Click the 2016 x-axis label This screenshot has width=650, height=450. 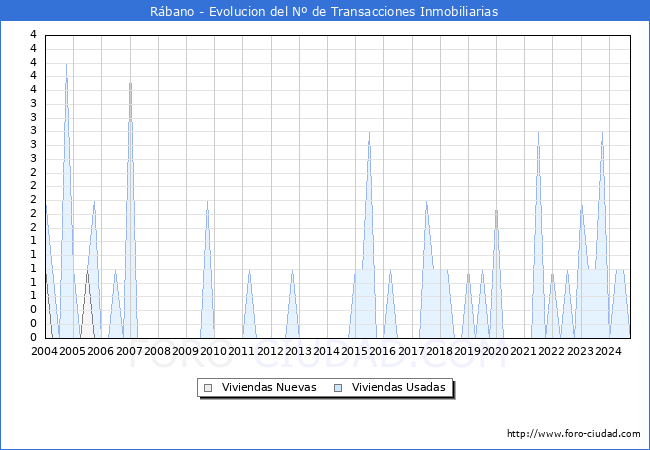tap(382, 351)
